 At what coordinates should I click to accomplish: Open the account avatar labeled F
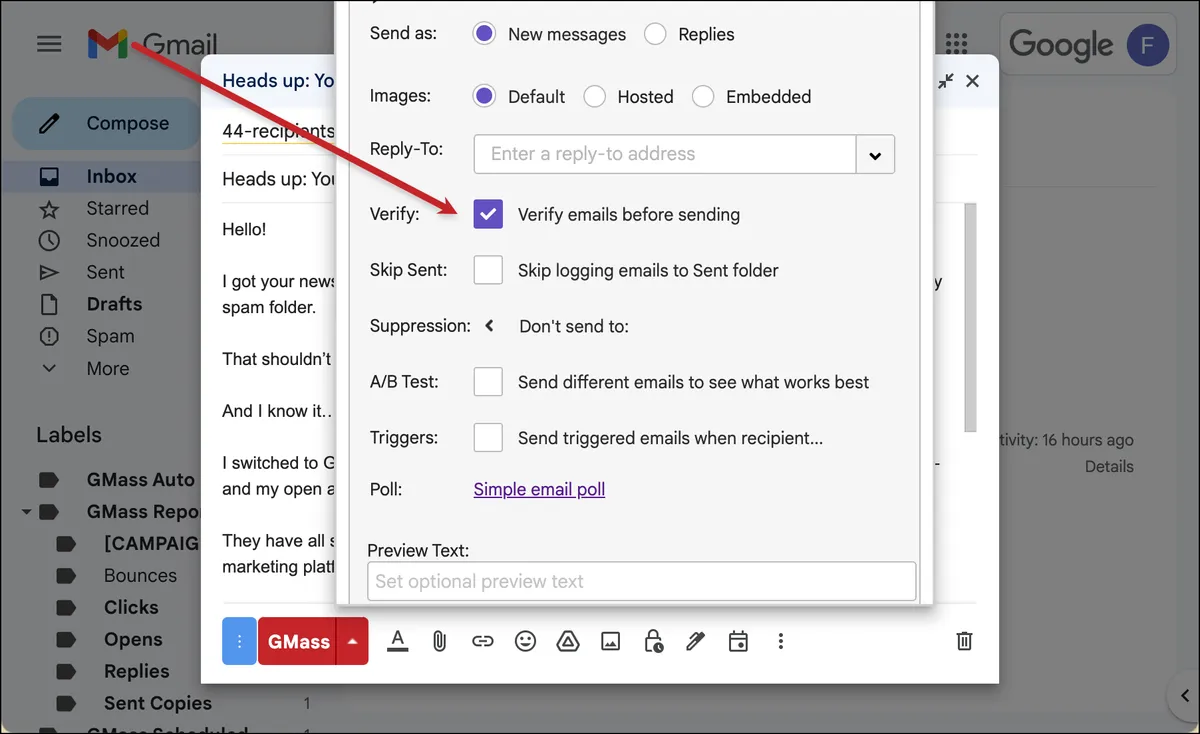[x=1147, y=45]
